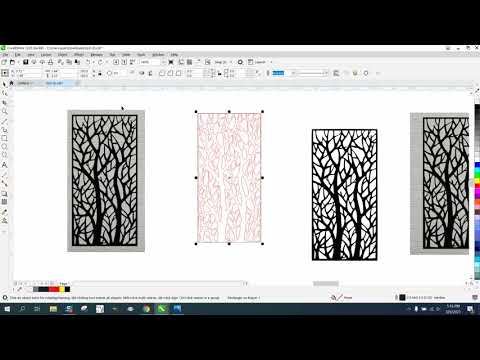Select the Drop Shadow tool
The image size is (480, 360).
(x=4, y=193)
